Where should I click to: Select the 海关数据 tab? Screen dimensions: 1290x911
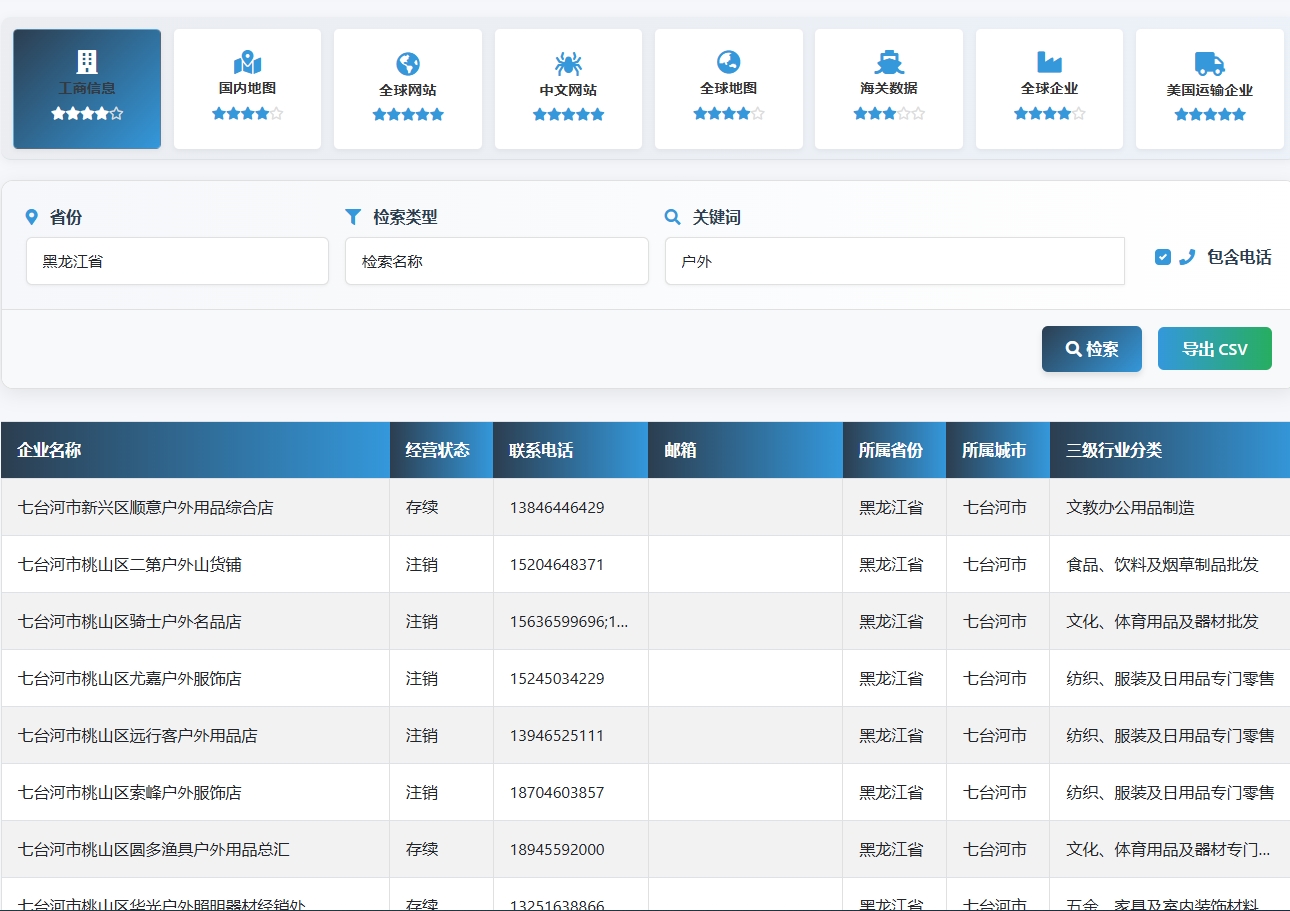(x=889, y=89)
